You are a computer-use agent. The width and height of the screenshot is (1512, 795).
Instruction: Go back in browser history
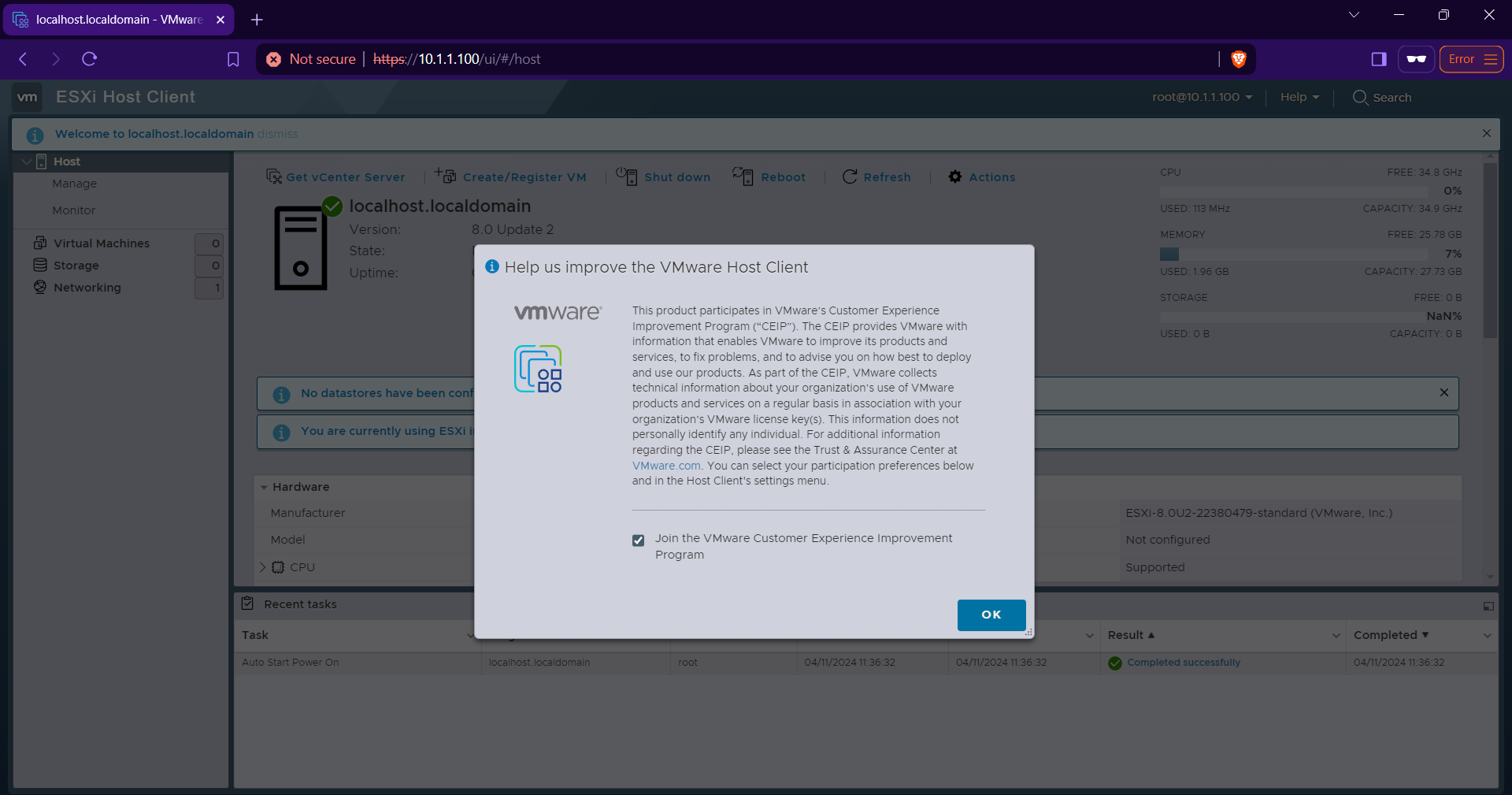coord(23,59)
